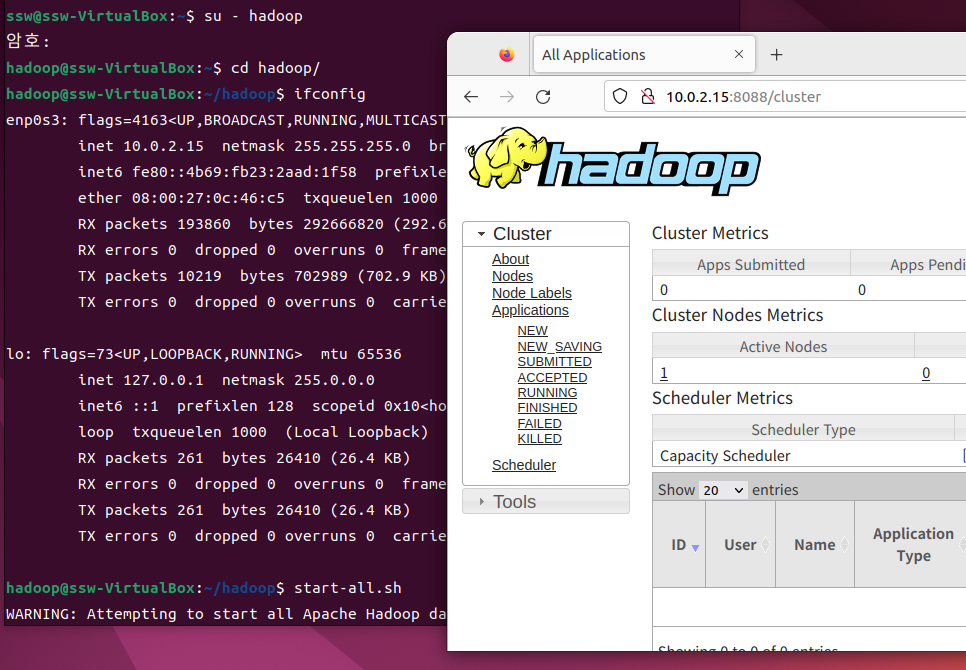Screen dimensions: 966x670
Task: Filter applications by SUBMITTED state
Action: point(554,361)
